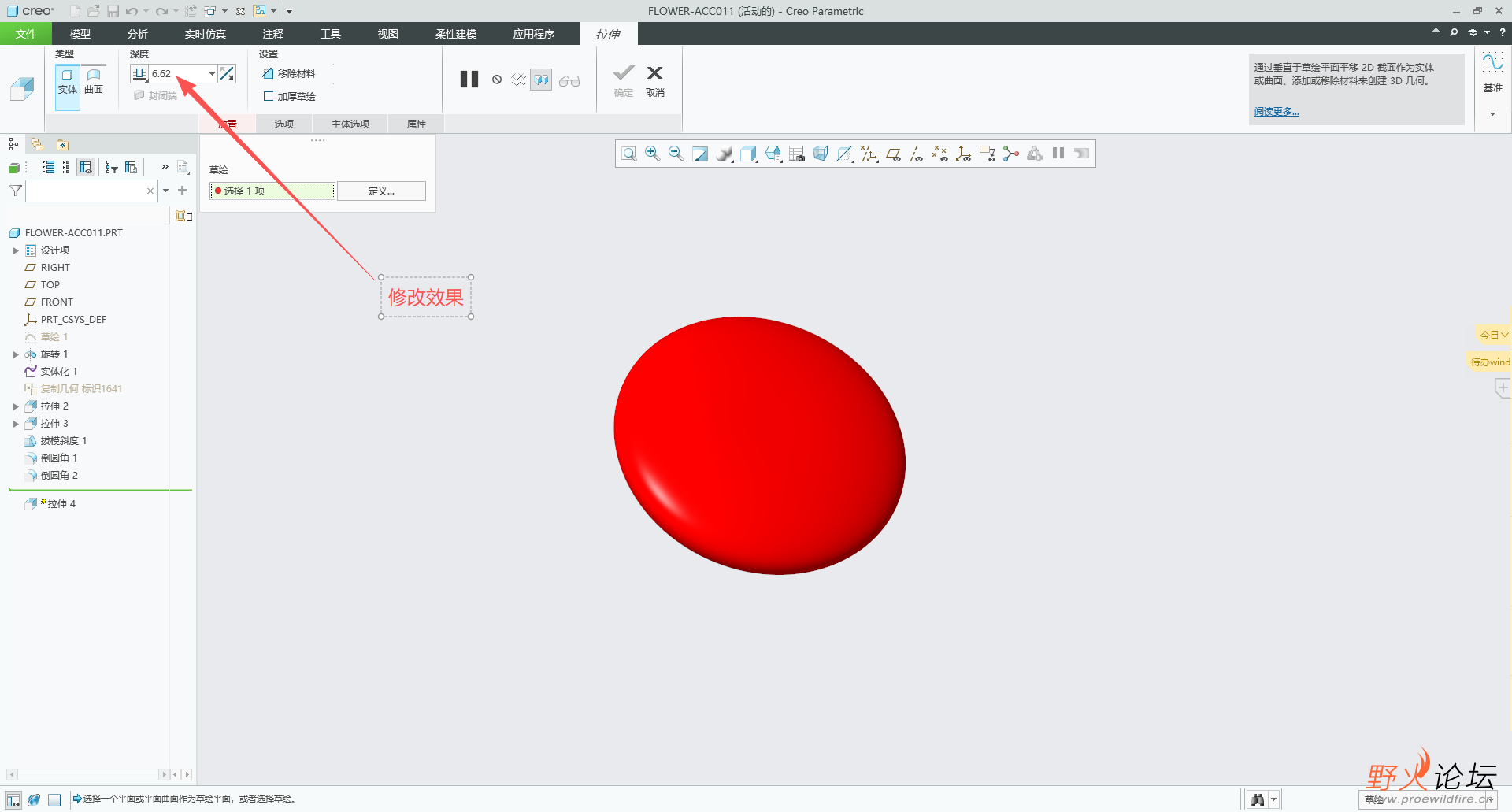
Task: Switch to the 分析 ribbon tab
Action: [x=137, y=34]
